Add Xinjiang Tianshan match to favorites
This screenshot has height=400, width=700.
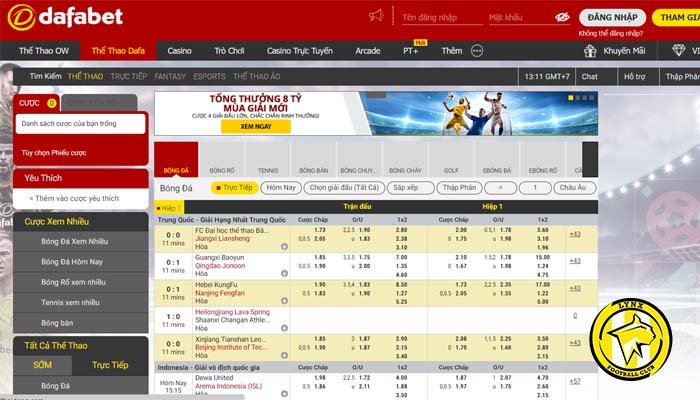coord(284,355)
